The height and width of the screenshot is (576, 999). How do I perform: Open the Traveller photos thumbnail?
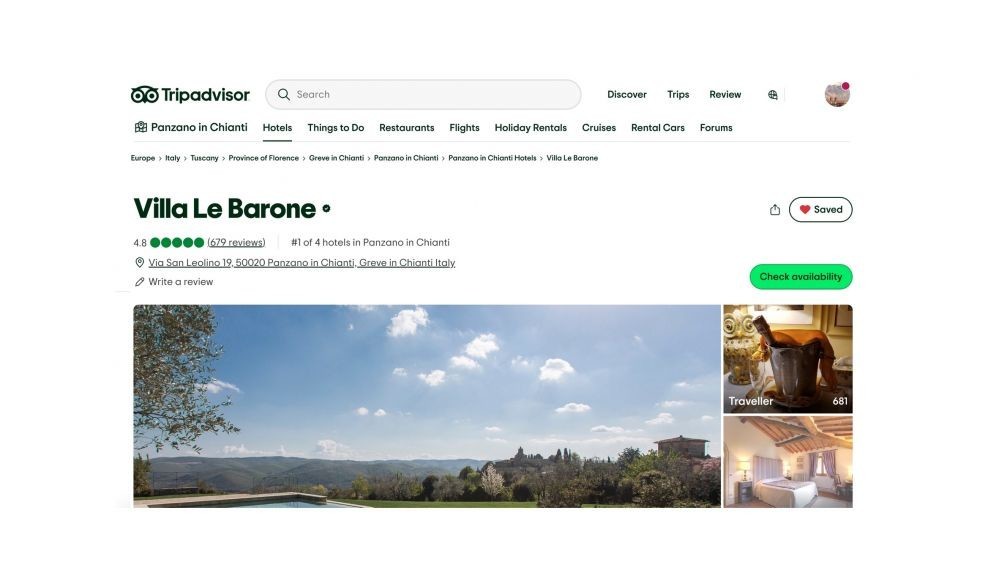click(x=787, y=359)
